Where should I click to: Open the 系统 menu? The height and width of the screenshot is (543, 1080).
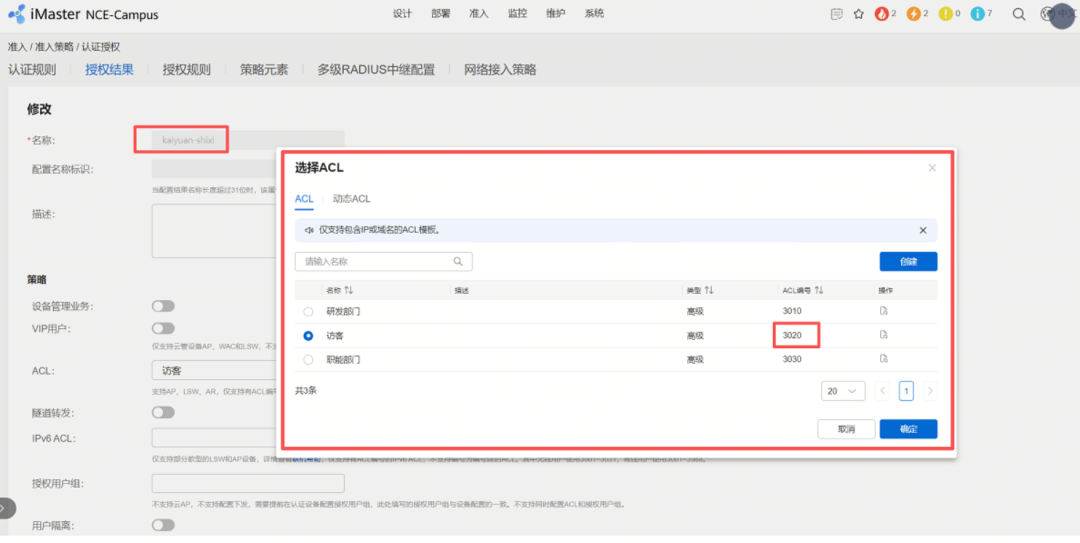594,14
